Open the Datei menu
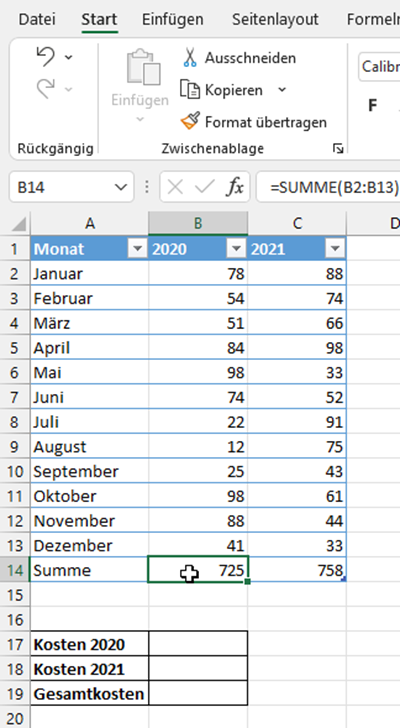 pyautogui.click(x=37, y=20)
